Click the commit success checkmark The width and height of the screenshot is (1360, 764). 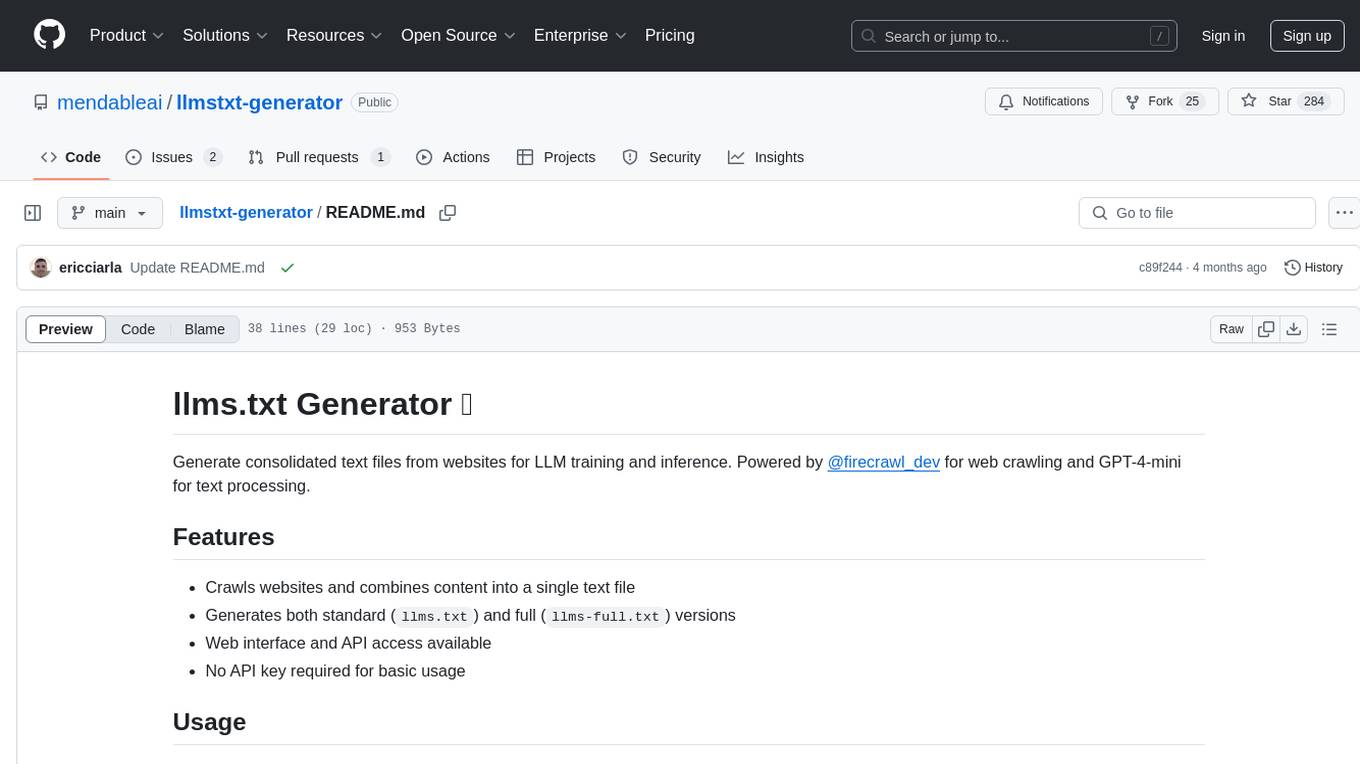[x=287, y=268]
